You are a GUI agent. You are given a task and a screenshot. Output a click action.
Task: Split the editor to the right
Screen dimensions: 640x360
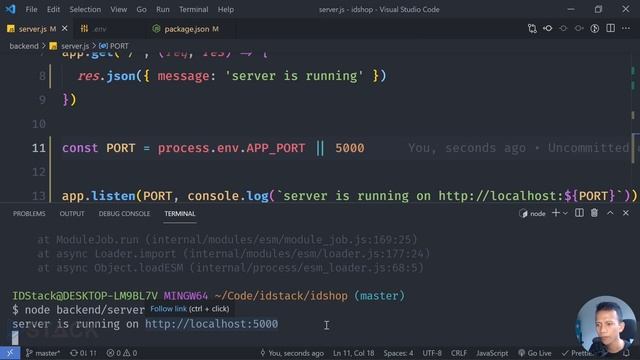click(611, 29)
